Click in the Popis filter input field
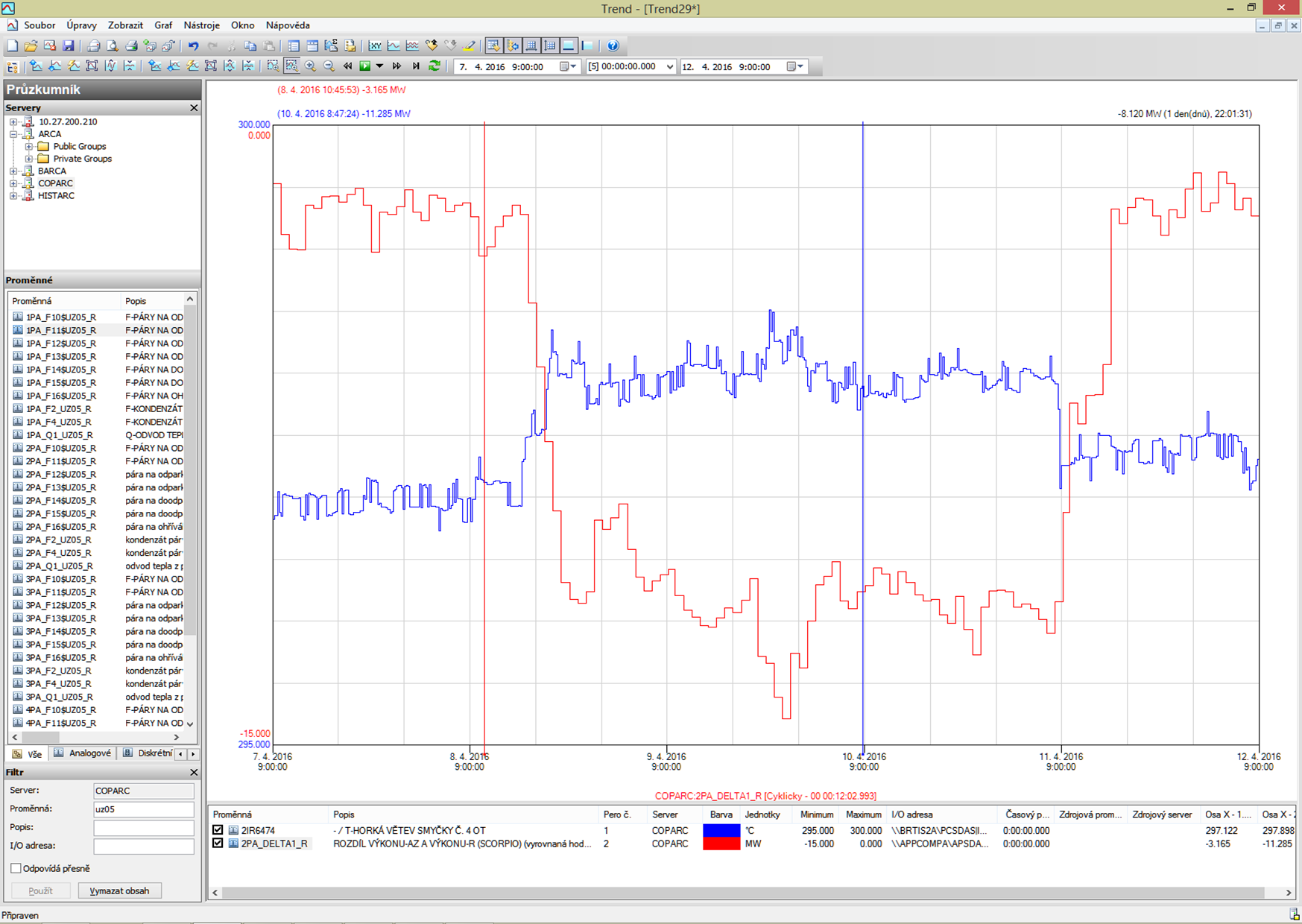The width and height of the screenshot is (1302, 924). [x=144, y=827]
